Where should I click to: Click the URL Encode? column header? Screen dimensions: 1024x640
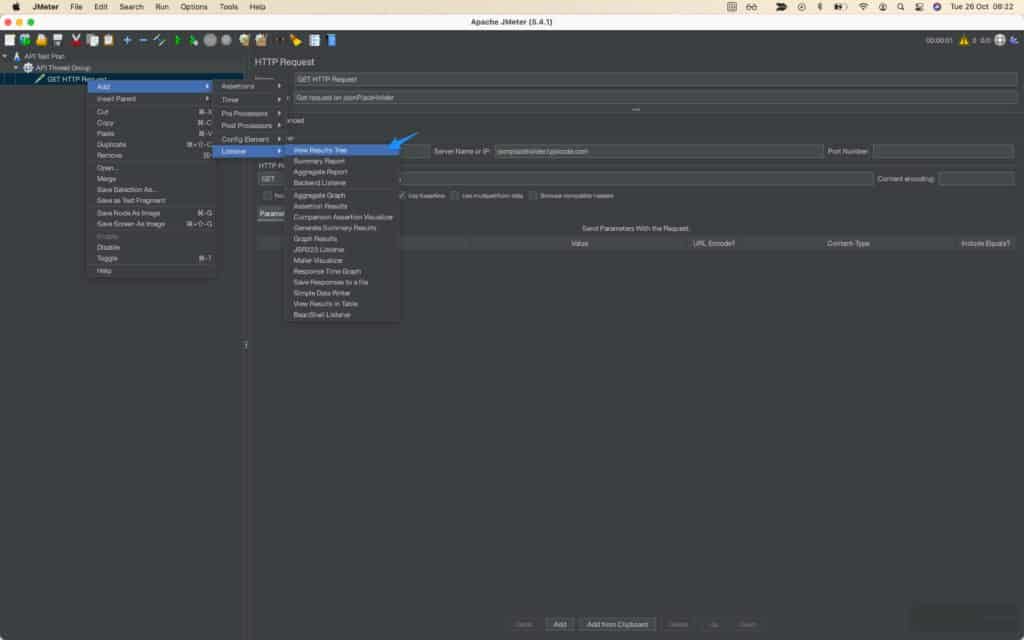click(713, 244)
